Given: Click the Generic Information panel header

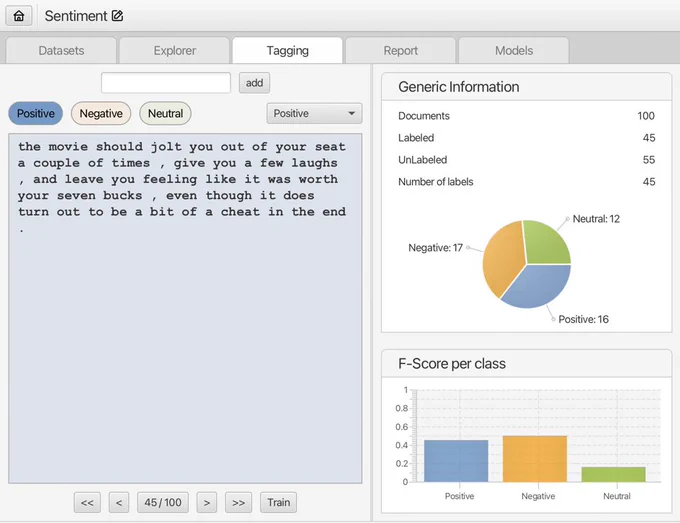Looking at the screenshot, I should coord(526,87).
